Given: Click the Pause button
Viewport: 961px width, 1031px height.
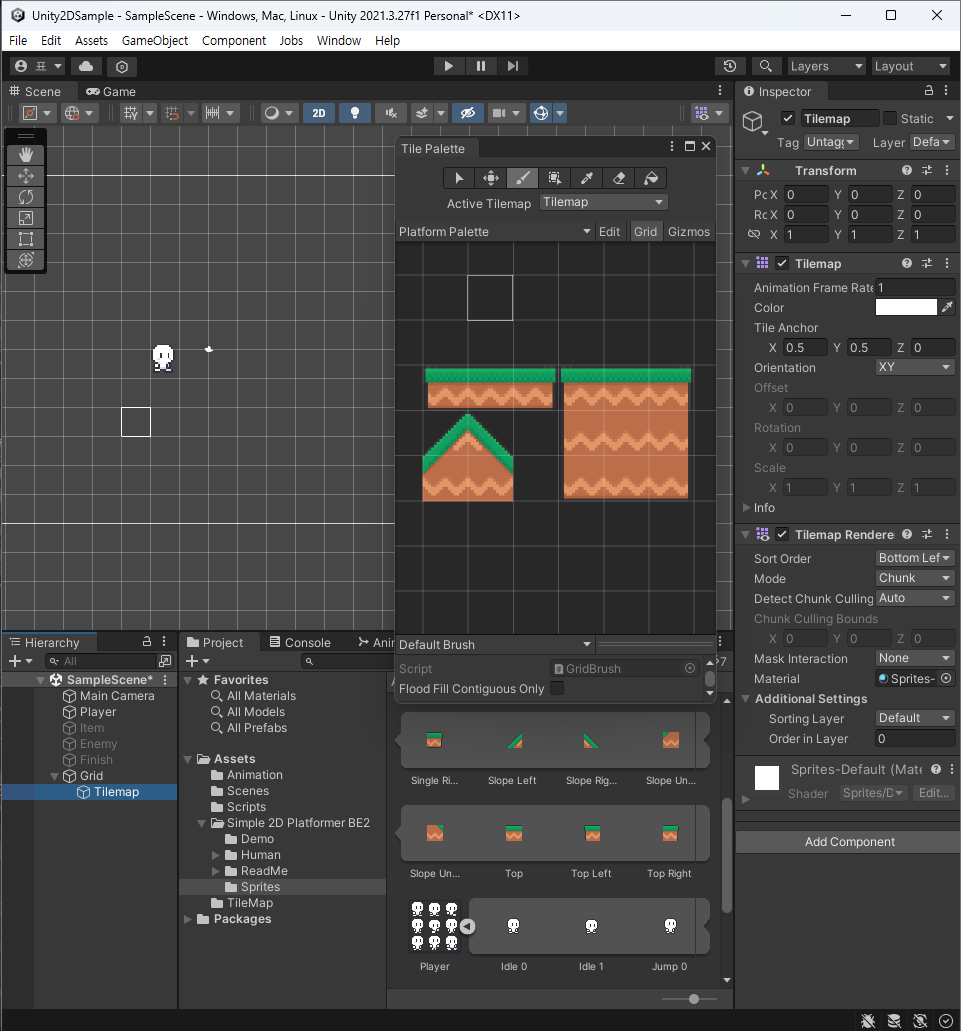Looking at the screenshot, I should [481, 66].
